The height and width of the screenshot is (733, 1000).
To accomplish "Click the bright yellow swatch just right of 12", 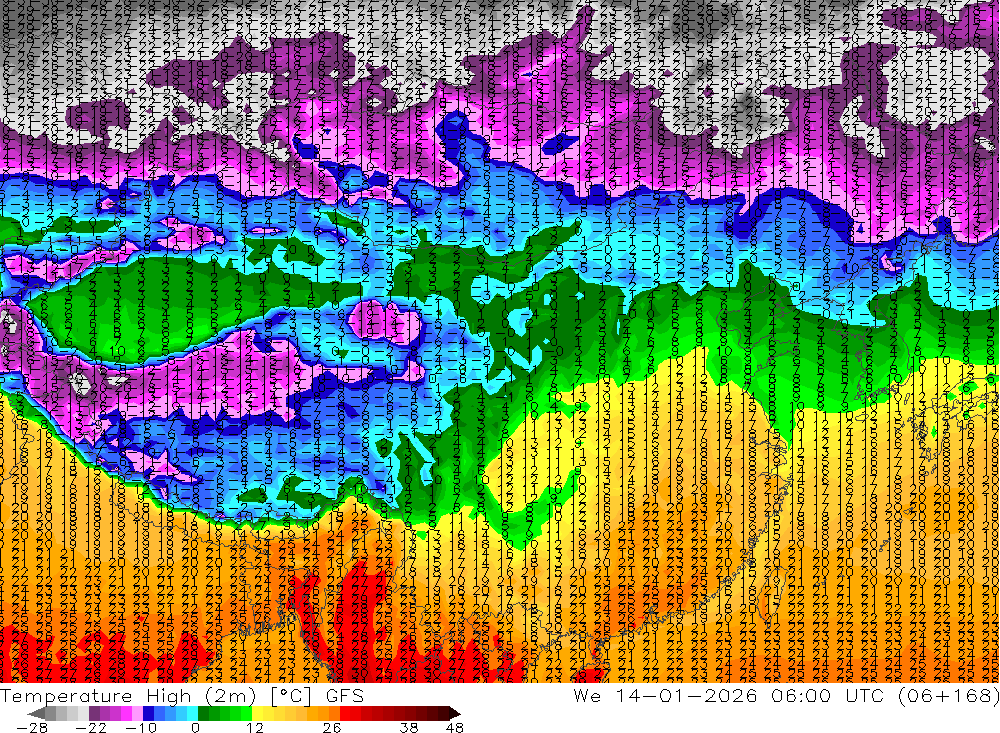I will point(258,714).
